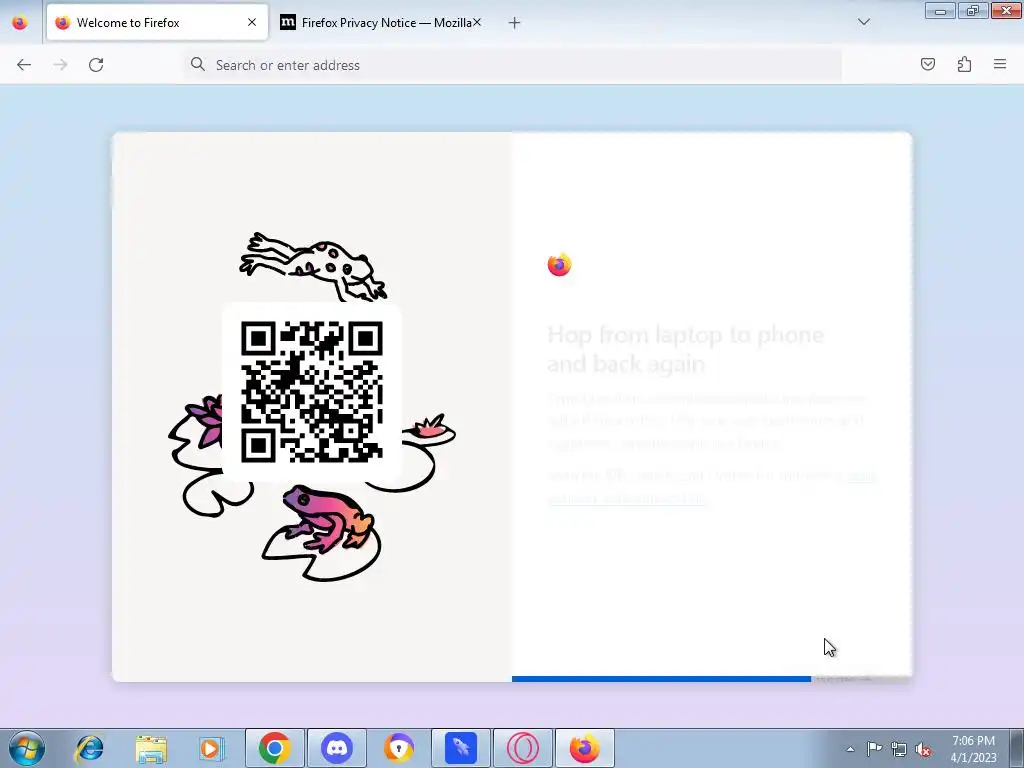1024x768 pixels.
Task: Focus the Search or enter address field
Action: [513, 65]
